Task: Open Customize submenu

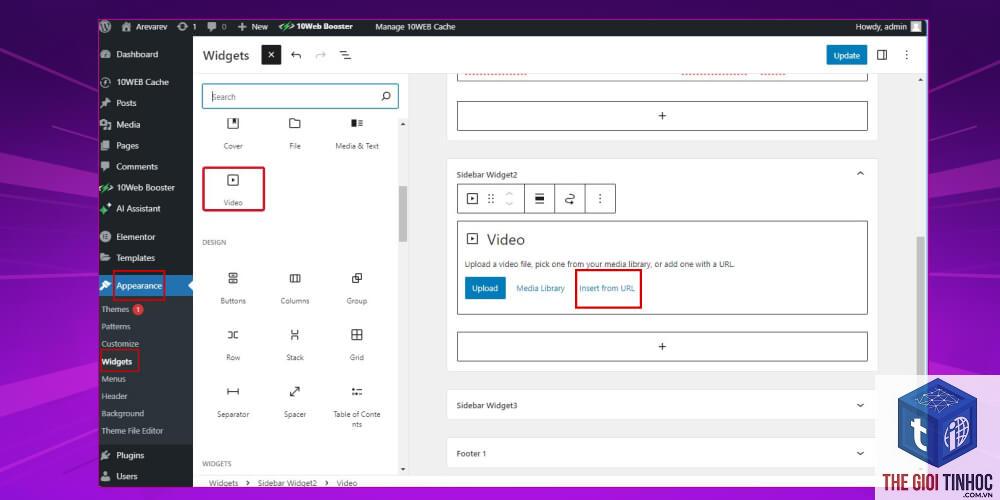Action: [120, 344]
